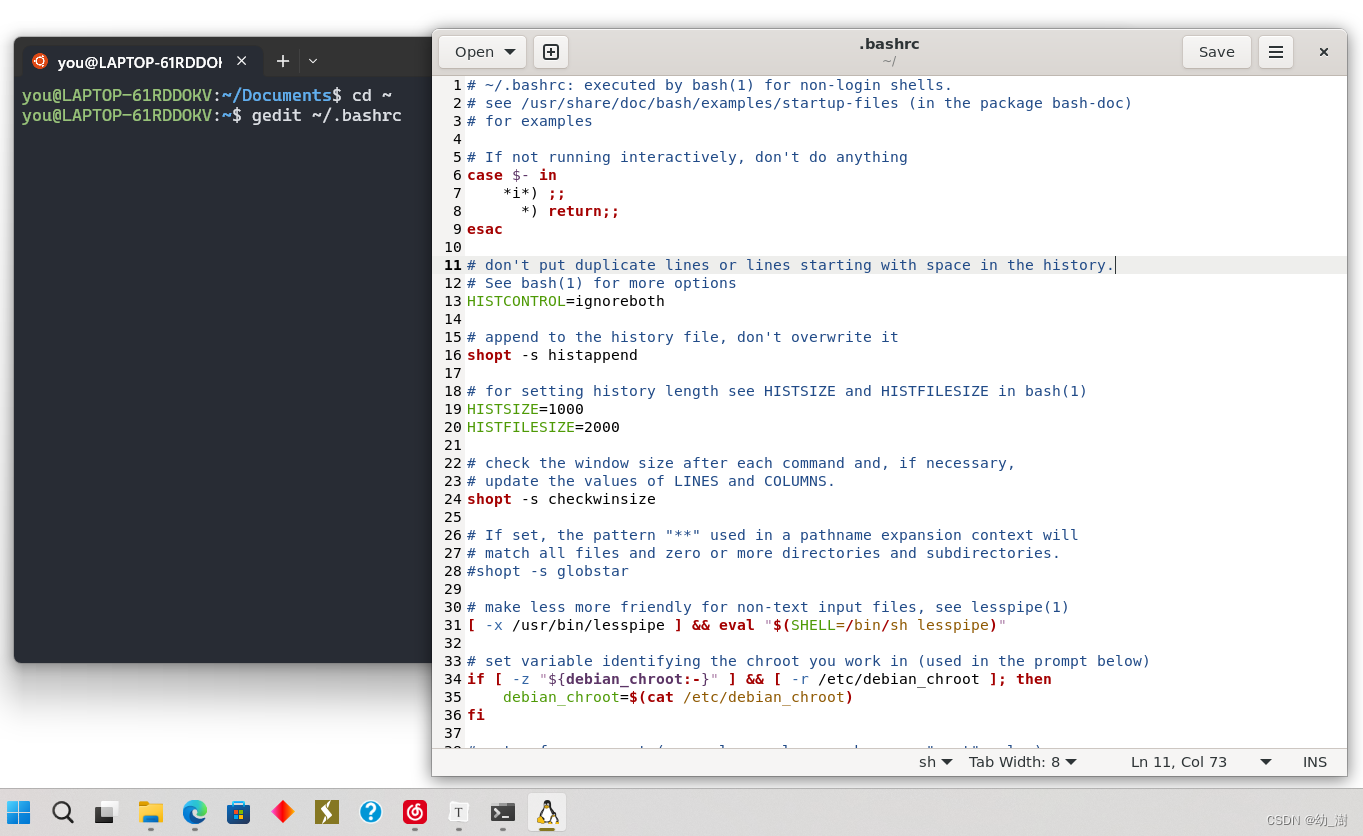This screenshot has width=1363, height=836.
Task: Click the .bashrc title in the header bar
Action: pyautogui.click(x=889, y=44)
